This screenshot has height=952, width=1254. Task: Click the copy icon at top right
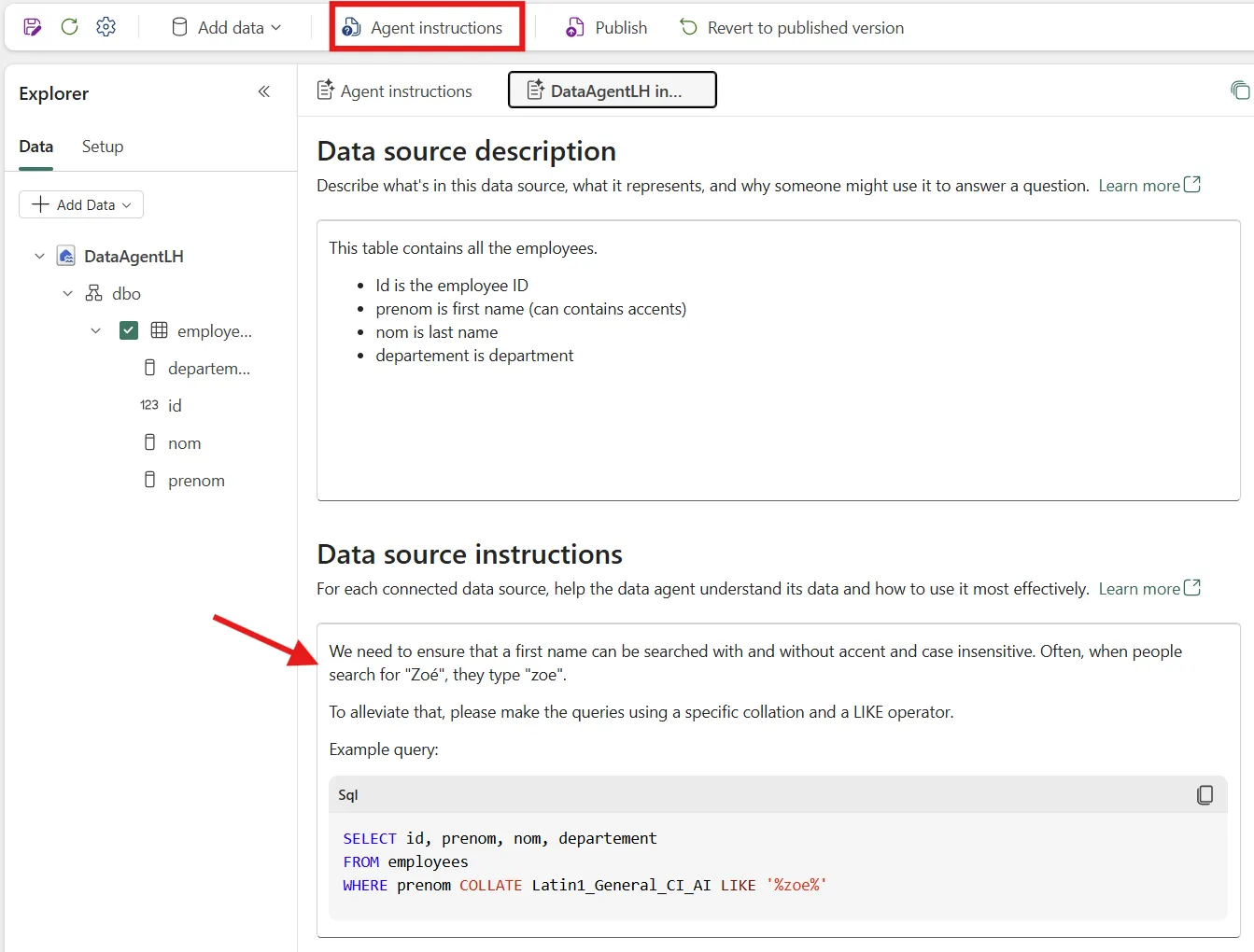coord(1240,91)
